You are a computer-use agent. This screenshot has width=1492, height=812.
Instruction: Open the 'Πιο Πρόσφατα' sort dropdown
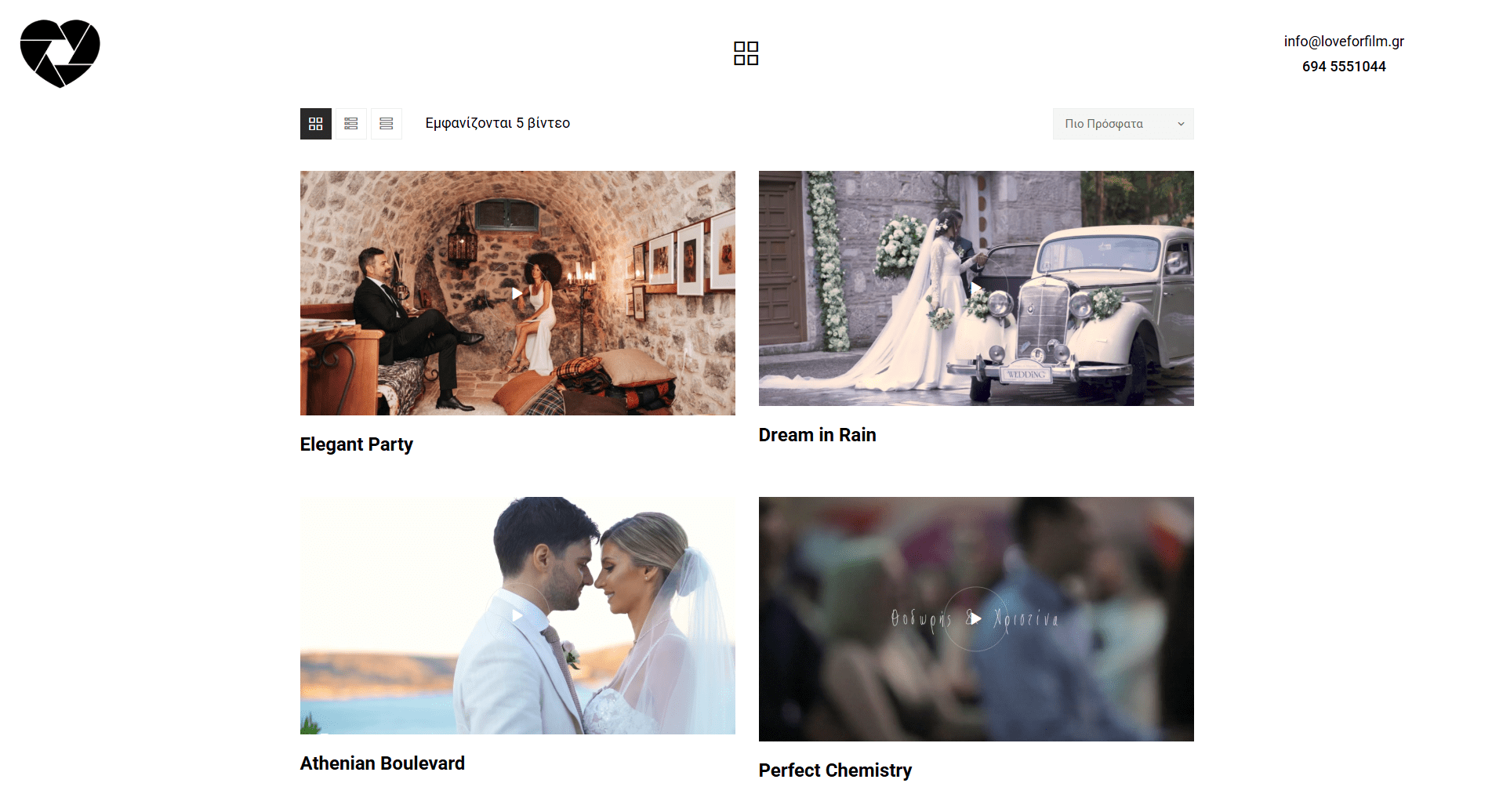click(x=1113, y=124)
